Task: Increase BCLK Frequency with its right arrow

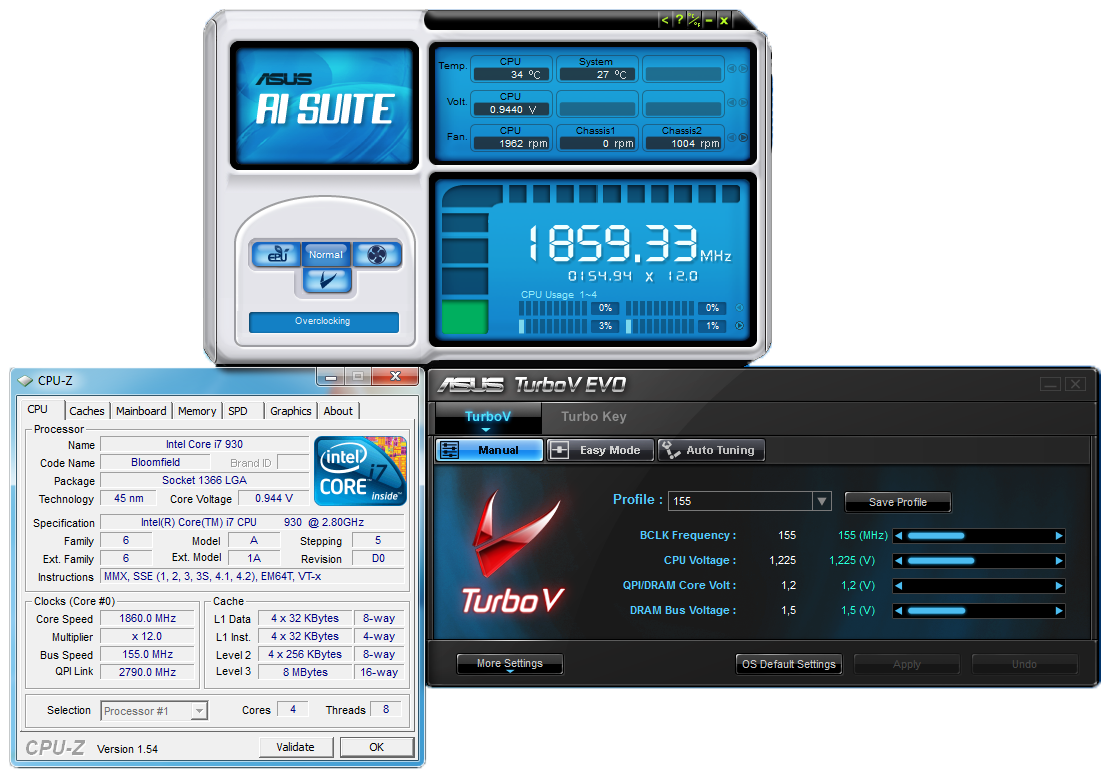Action: pos(1059,536)
